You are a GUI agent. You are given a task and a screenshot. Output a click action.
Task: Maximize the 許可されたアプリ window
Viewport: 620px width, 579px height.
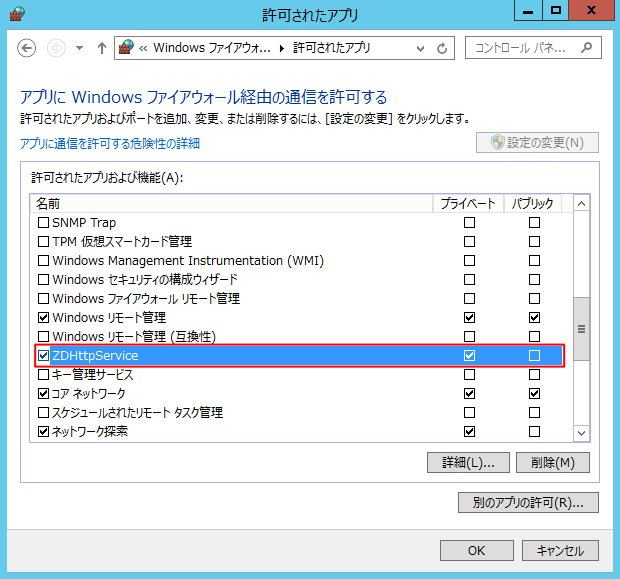tap(556, 11)
